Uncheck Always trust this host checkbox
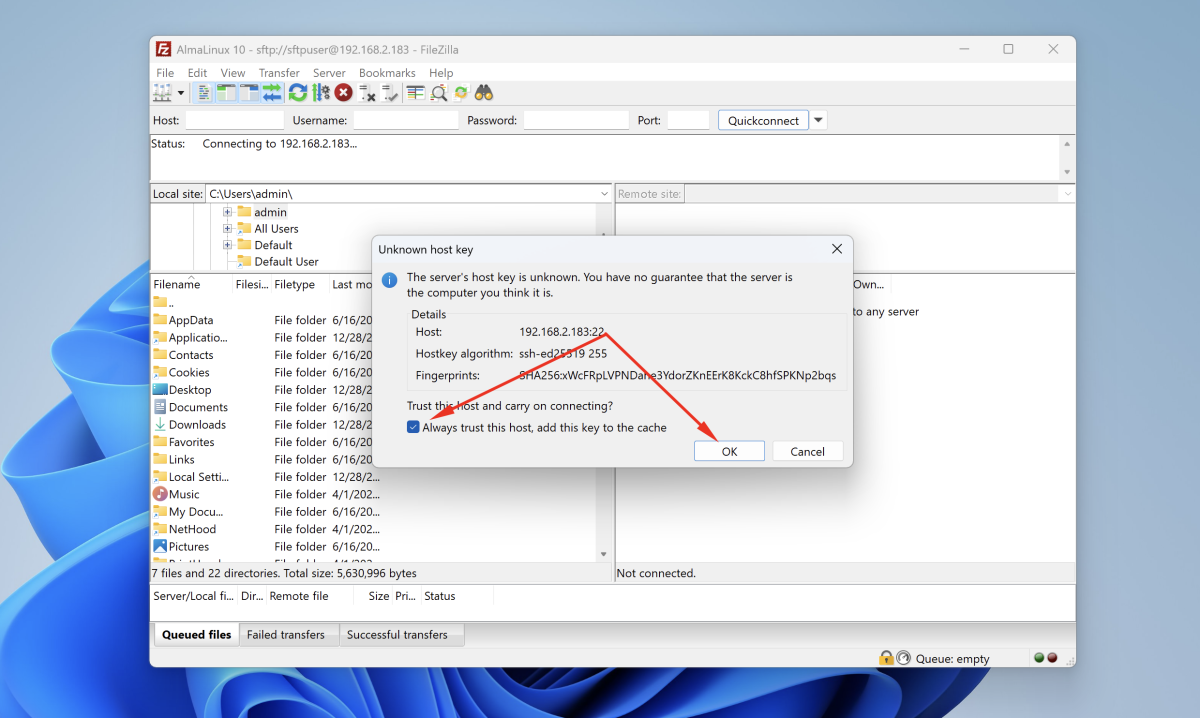Image resolution: width=1200 pixels, height=718 pixels. click(413, 427)
